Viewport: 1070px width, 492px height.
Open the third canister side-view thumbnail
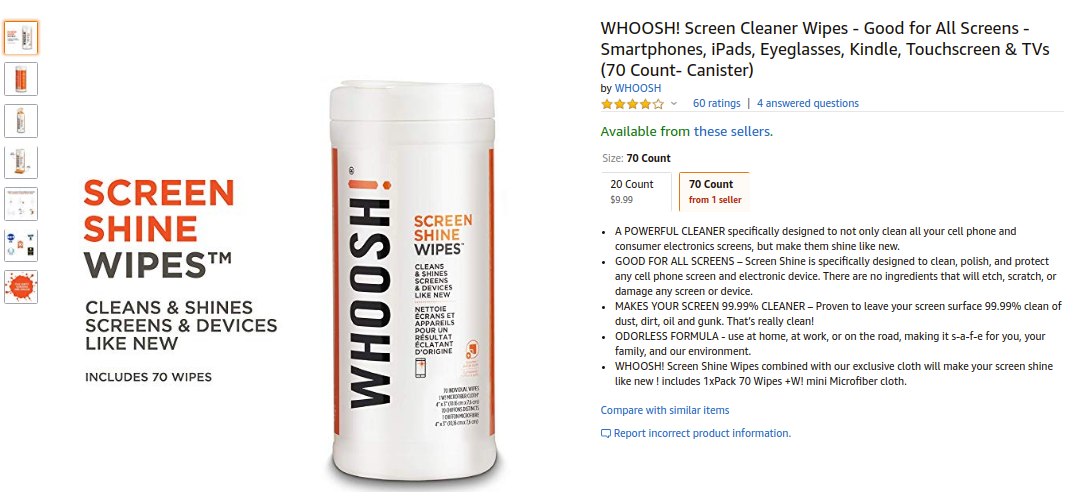click(20, 121)
